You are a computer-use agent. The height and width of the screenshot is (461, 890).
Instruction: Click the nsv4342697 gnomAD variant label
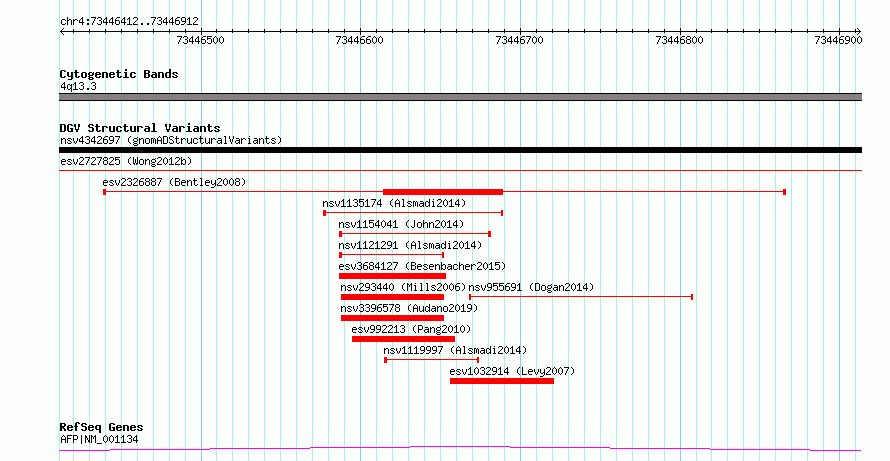point(171,140)
